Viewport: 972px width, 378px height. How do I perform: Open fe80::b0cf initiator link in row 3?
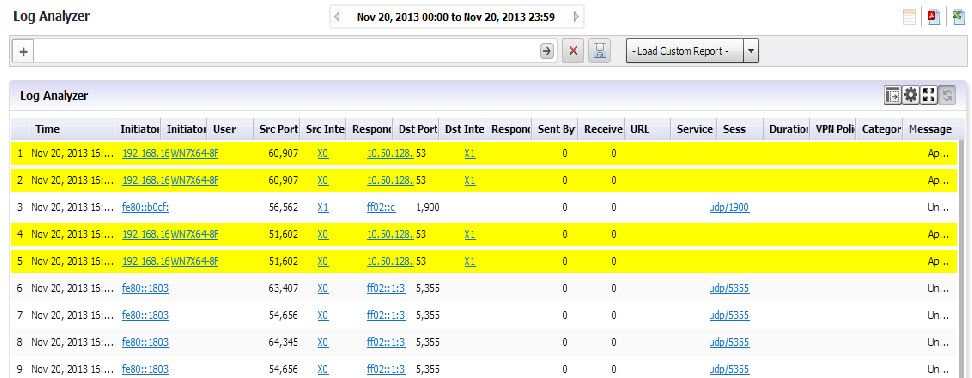pyautogui.click(x=146, y=208)
